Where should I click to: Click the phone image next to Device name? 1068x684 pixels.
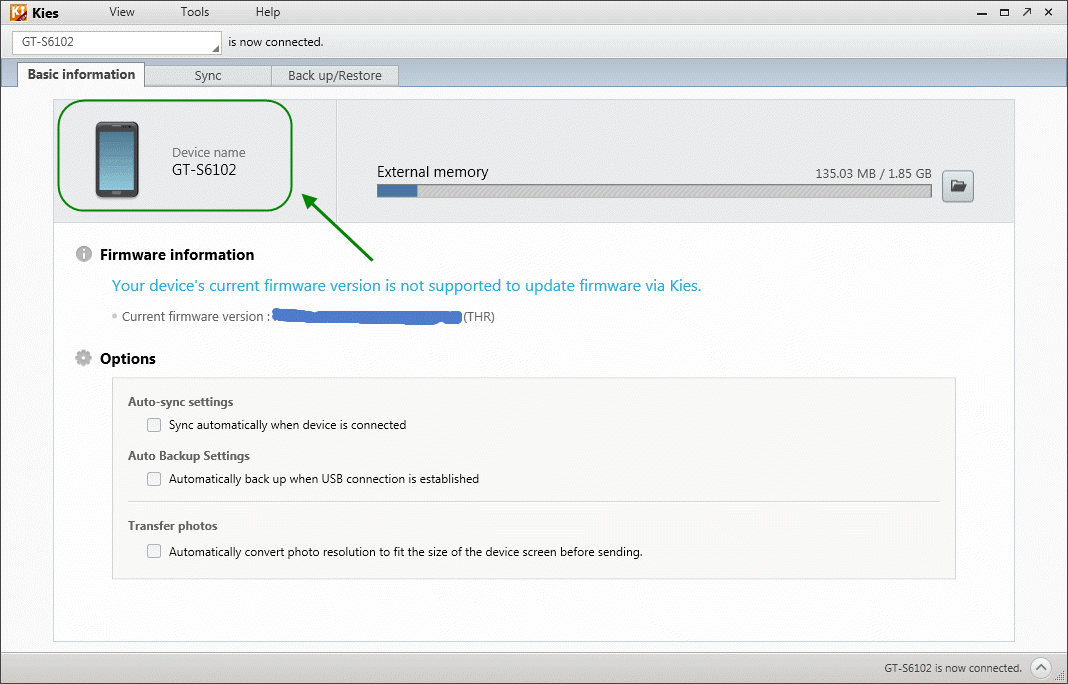click(117, 159)
